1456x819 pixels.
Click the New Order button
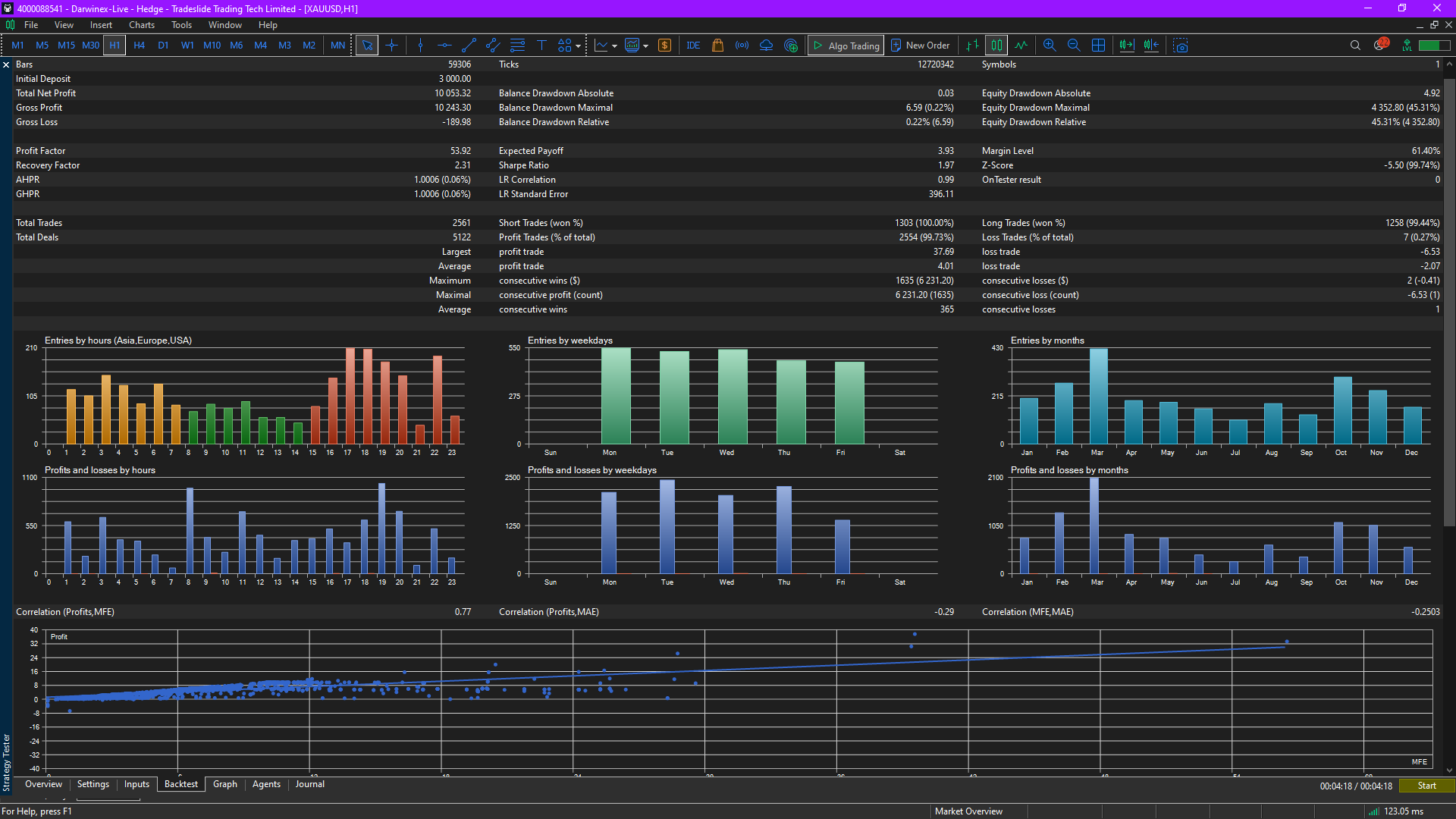click(x=920, y=45)
